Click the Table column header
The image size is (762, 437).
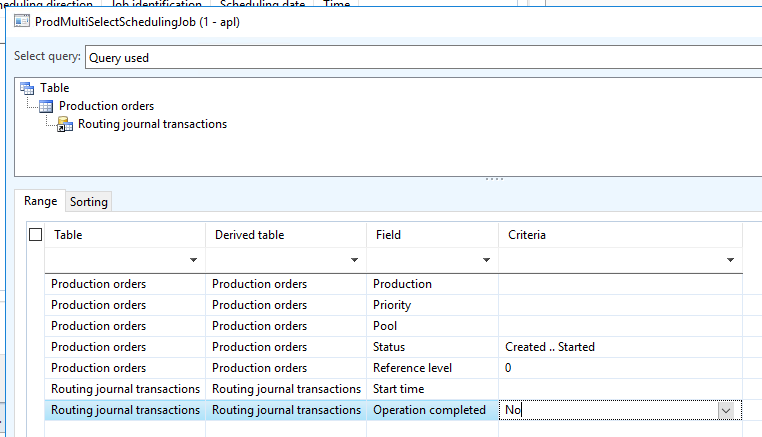point(125,235)
